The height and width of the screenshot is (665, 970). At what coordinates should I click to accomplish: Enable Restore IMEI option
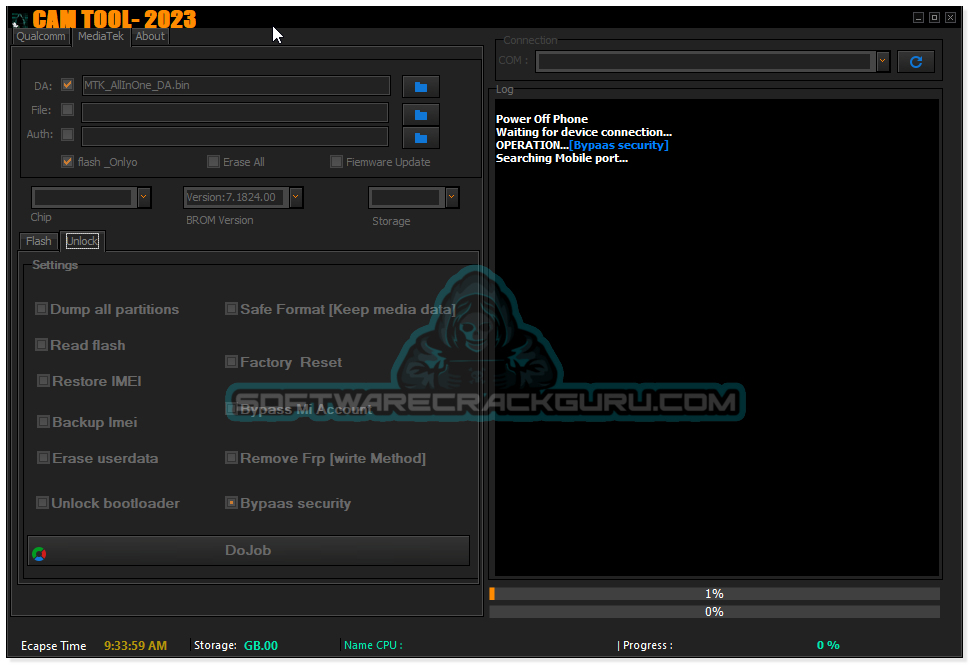click(43, 380)
